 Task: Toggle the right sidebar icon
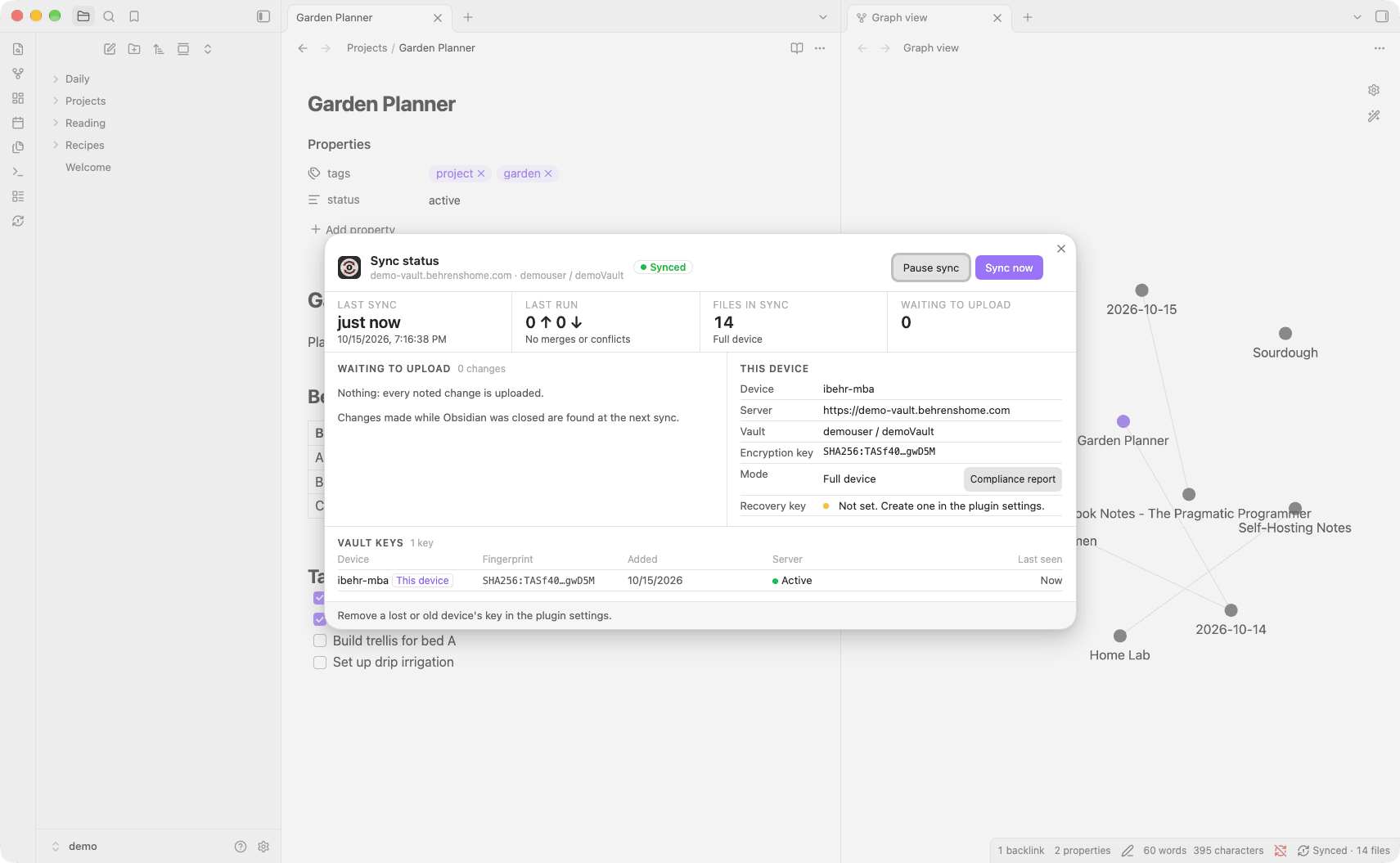point(1382,16)
